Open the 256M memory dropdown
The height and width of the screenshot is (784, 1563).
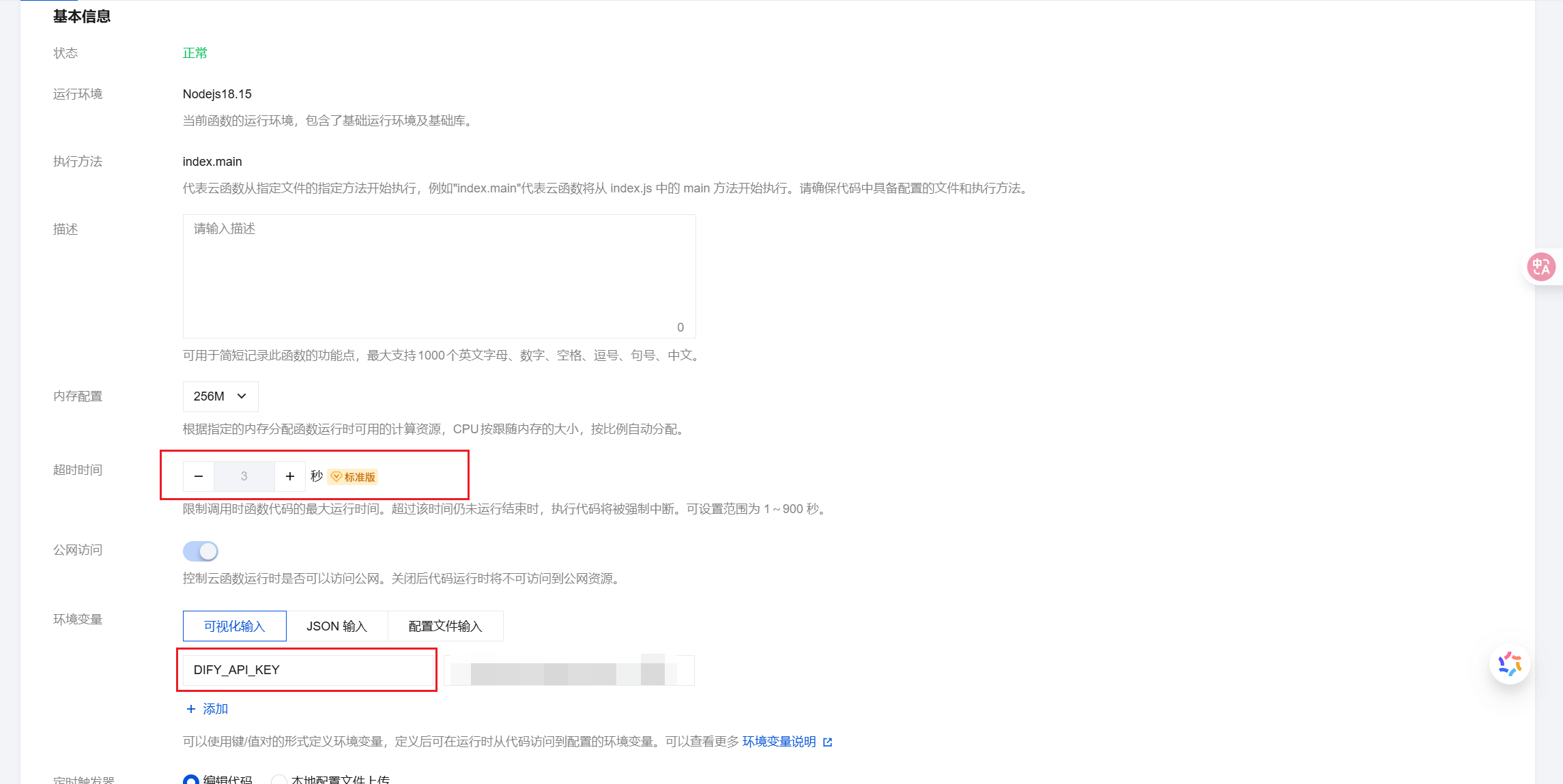[x=220, y=396]
